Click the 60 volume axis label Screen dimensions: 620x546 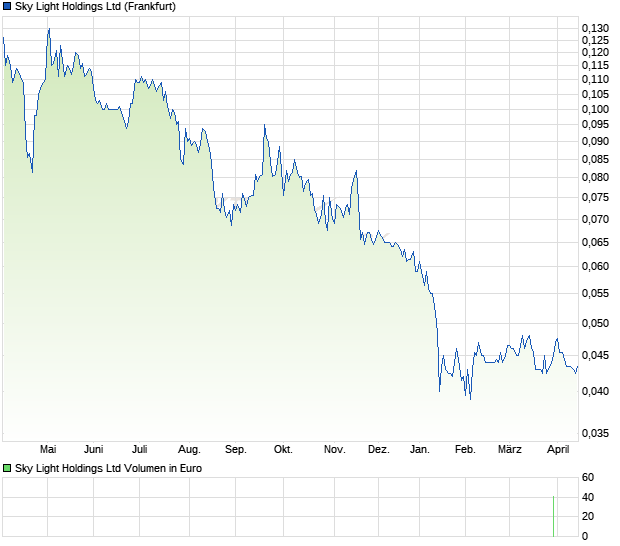588,478
